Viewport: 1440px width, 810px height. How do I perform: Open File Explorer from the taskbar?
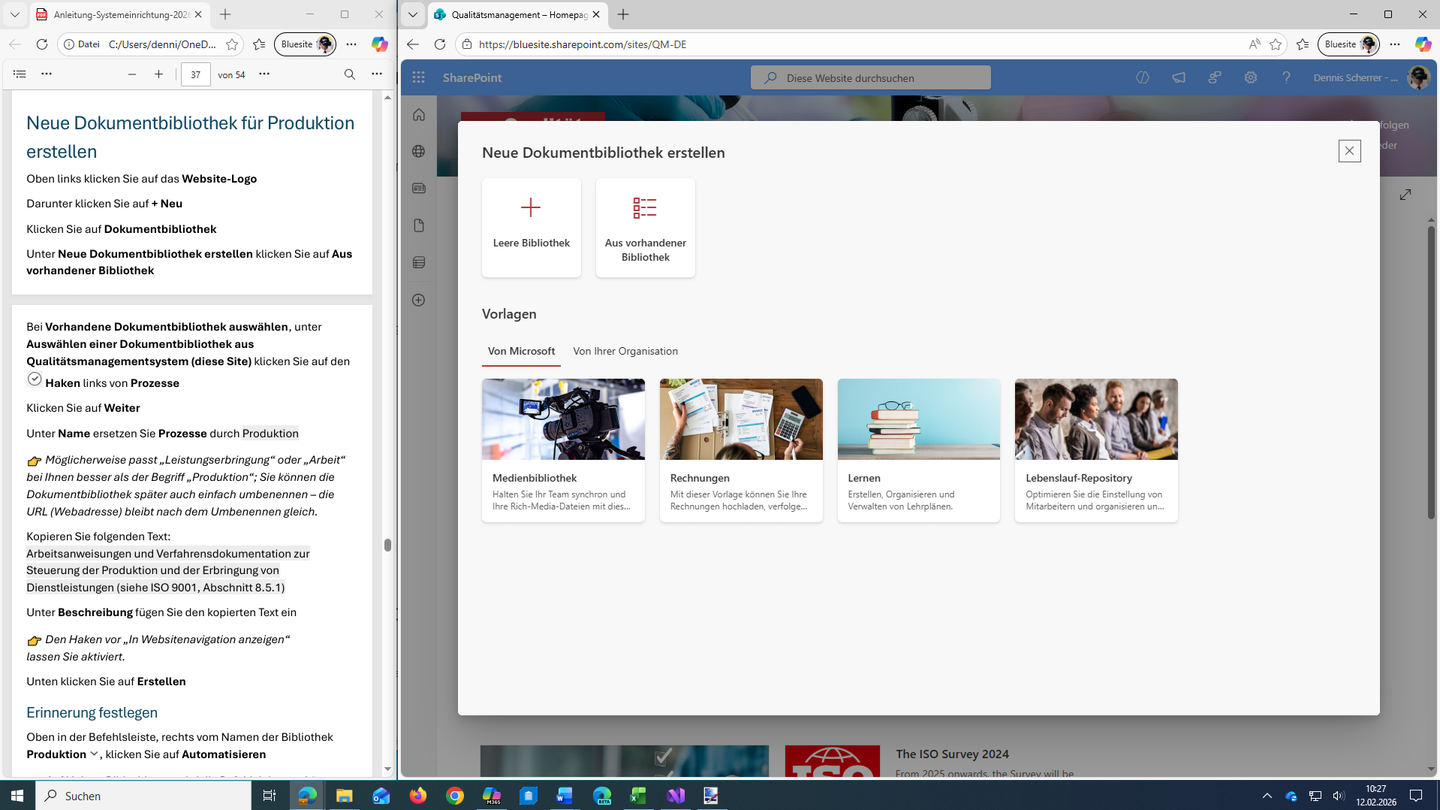[x=344, y=796]
